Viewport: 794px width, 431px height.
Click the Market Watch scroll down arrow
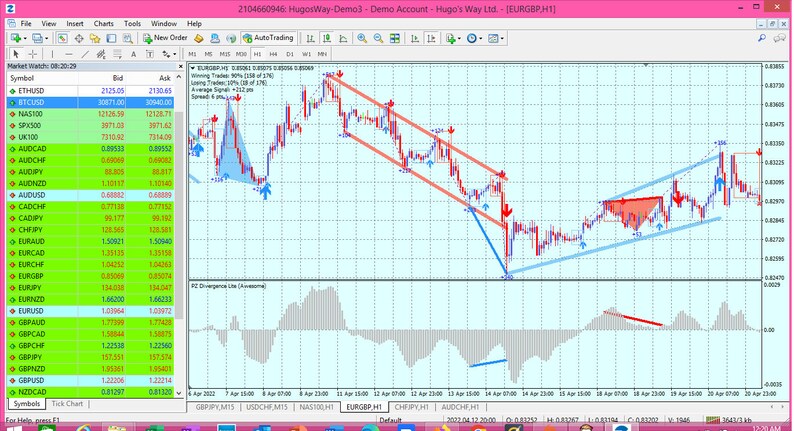179,393
